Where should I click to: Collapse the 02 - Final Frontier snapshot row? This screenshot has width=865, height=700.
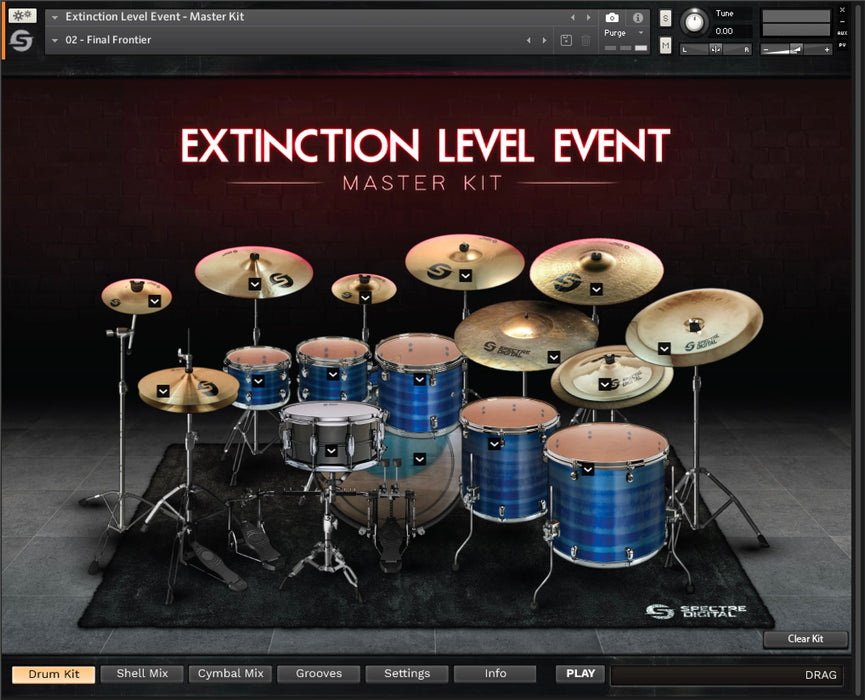click(54, 40)
